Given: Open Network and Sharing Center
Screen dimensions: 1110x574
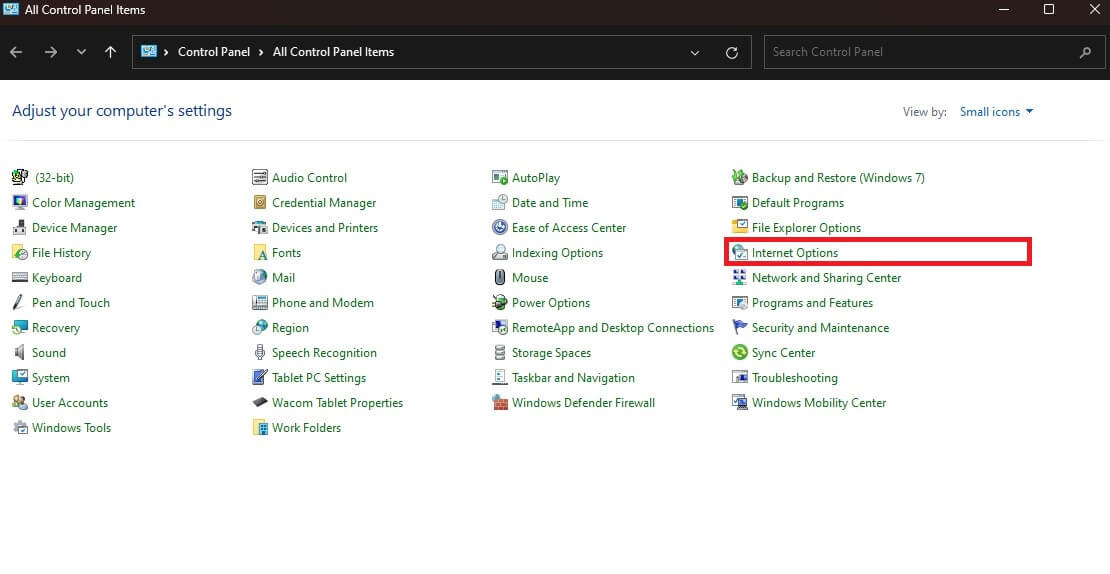Looking at the screenshot, I should tap(826, 278).
